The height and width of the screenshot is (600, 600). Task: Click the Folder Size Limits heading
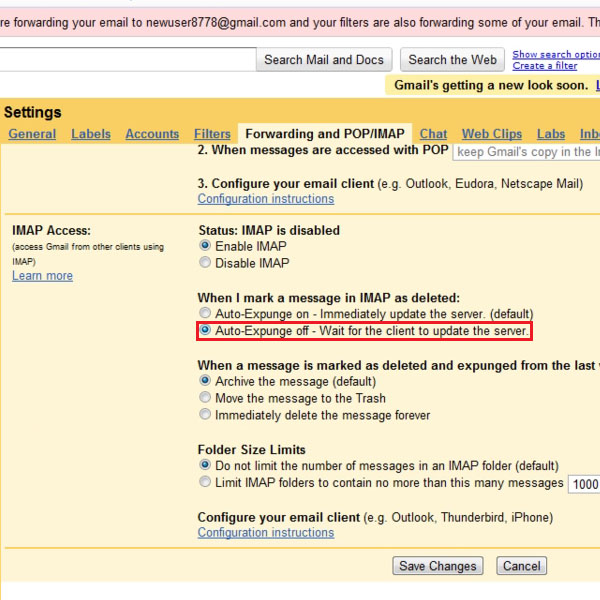[251, 450]
